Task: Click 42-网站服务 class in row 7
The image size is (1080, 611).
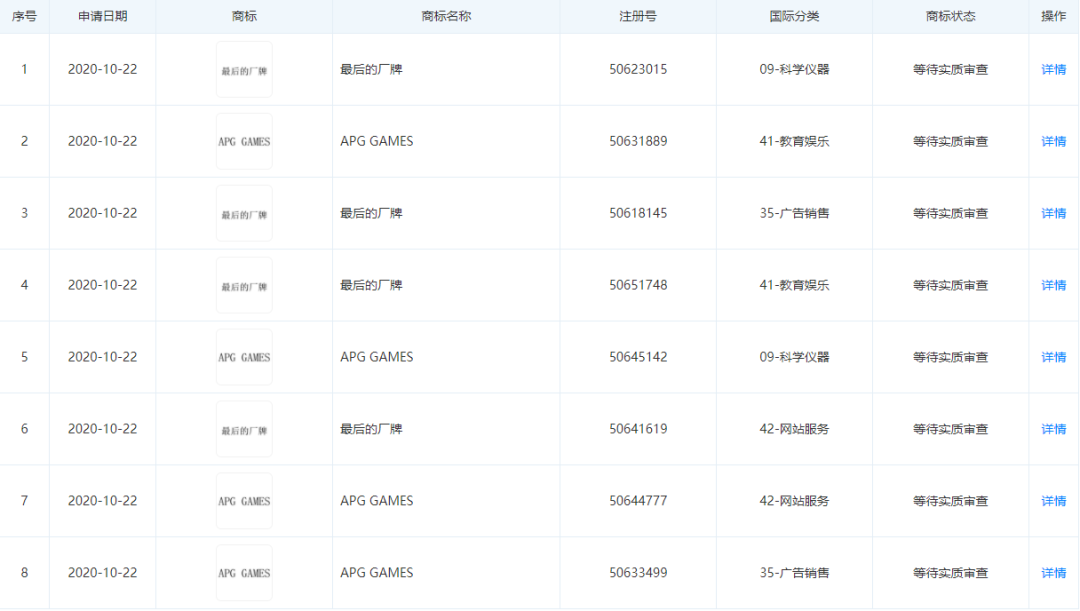Action: point(794,501)
